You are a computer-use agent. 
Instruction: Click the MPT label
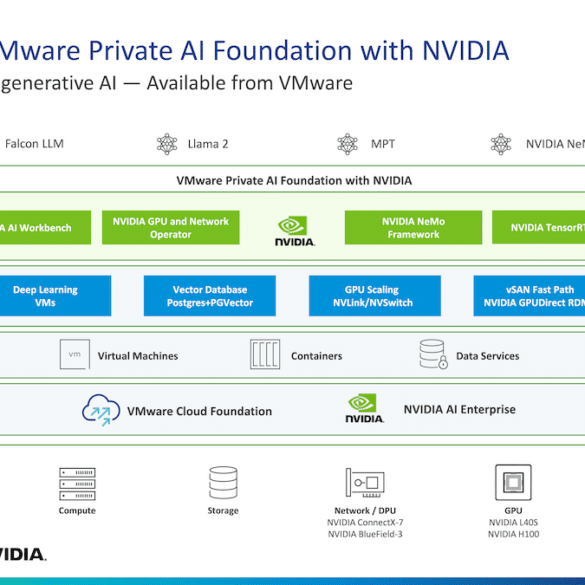[383, 144]
